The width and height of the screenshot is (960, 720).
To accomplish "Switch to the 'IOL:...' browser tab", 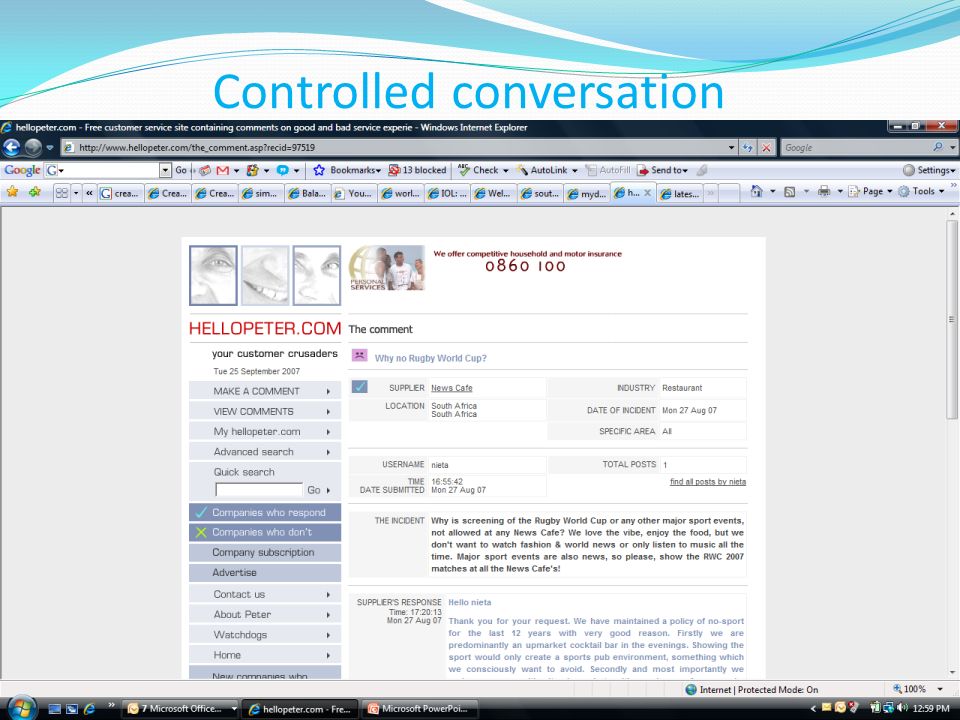I will pos(447,193).
